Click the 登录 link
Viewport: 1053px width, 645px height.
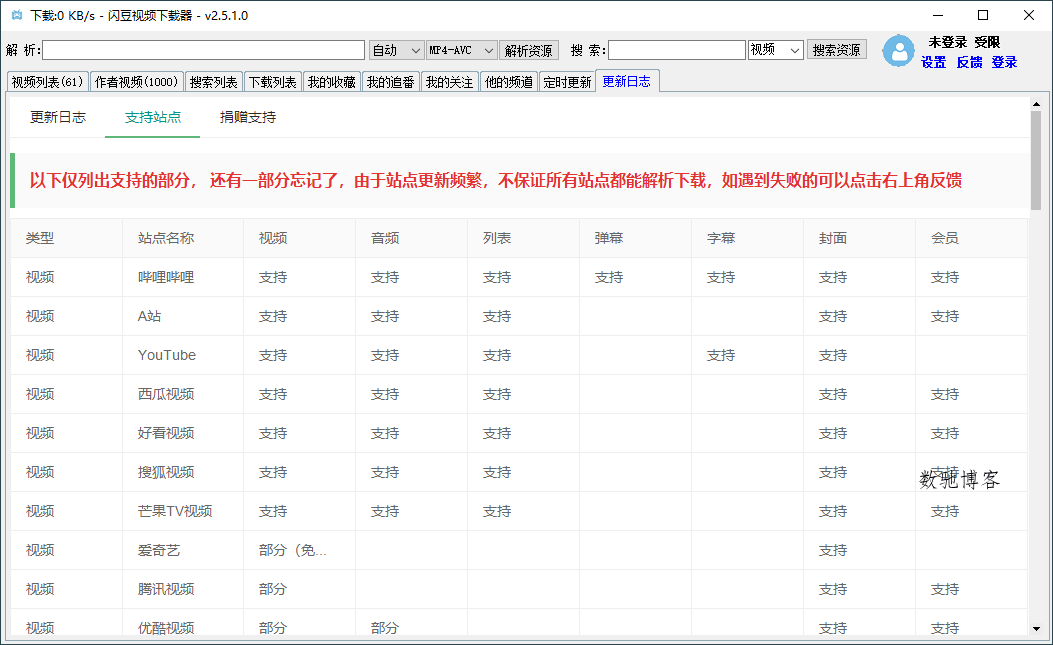[x=1004, y=62]
